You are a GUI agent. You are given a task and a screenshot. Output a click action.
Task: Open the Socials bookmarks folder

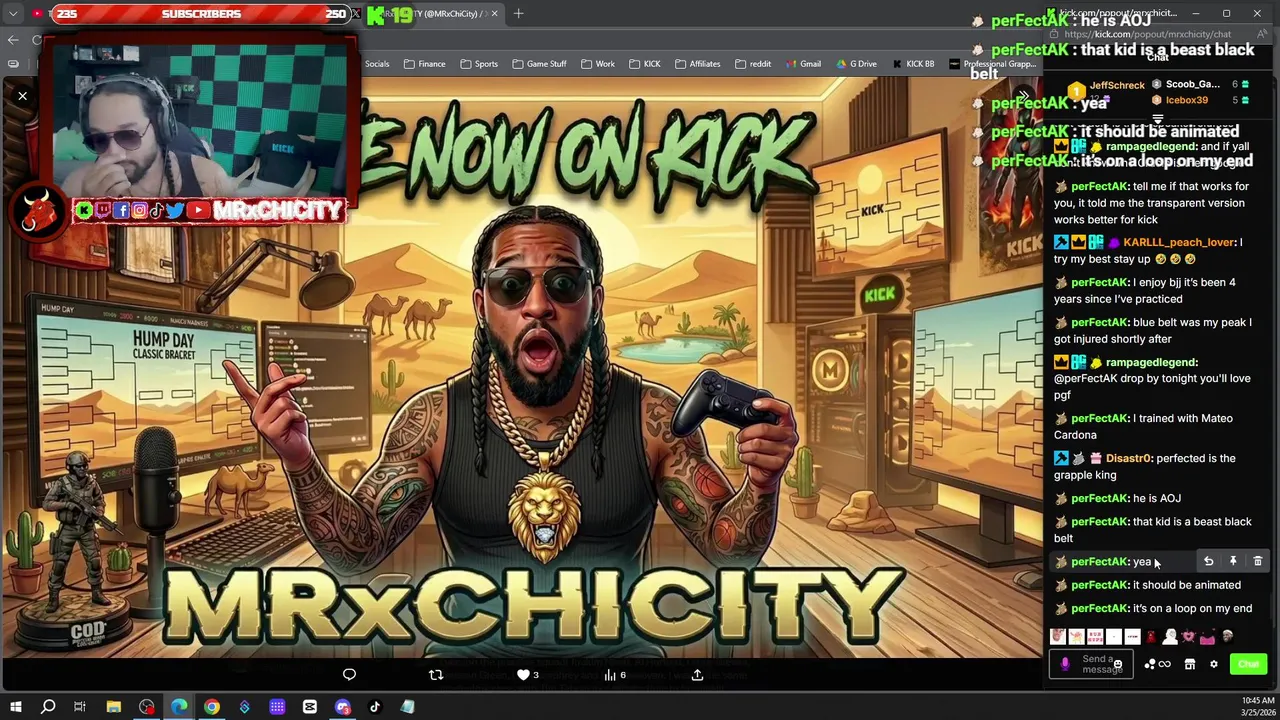click(x=376, y=64)
